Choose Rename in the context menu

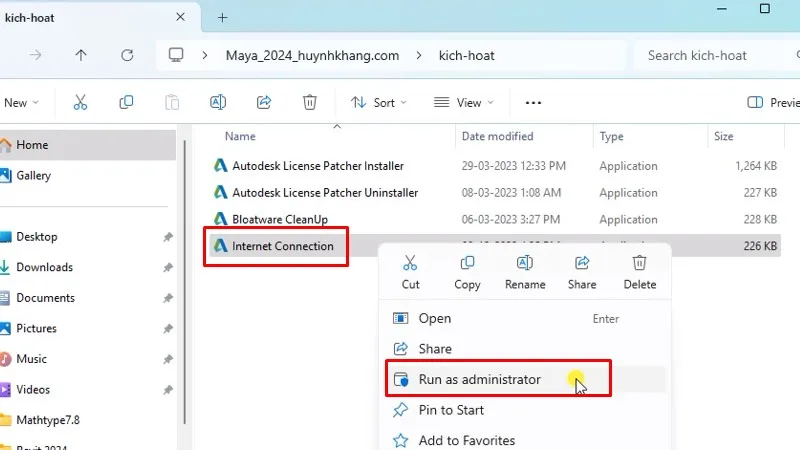click(525, 273)
